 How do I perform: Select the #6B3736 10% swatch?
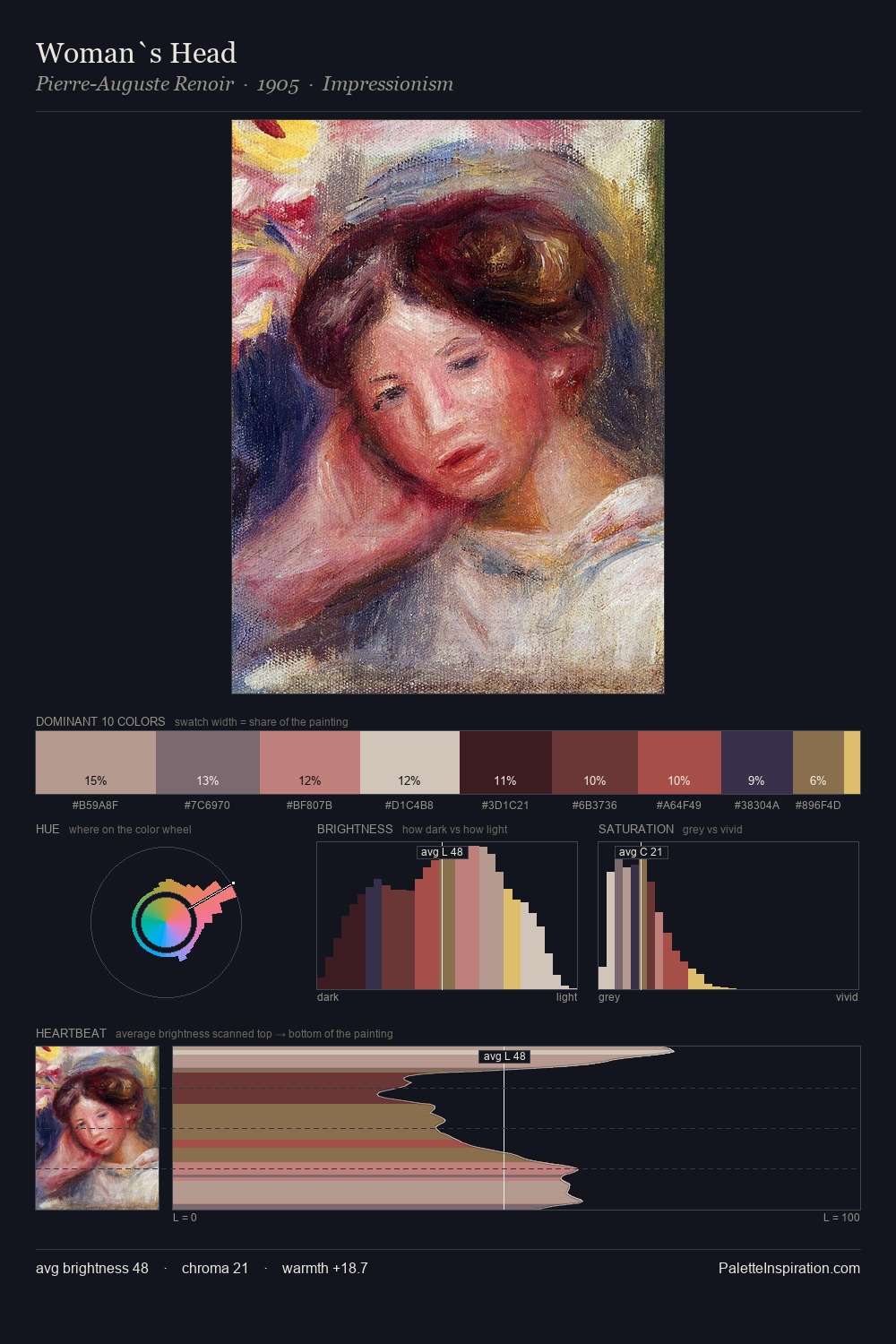pyautogui.click(x=595, y=762)
